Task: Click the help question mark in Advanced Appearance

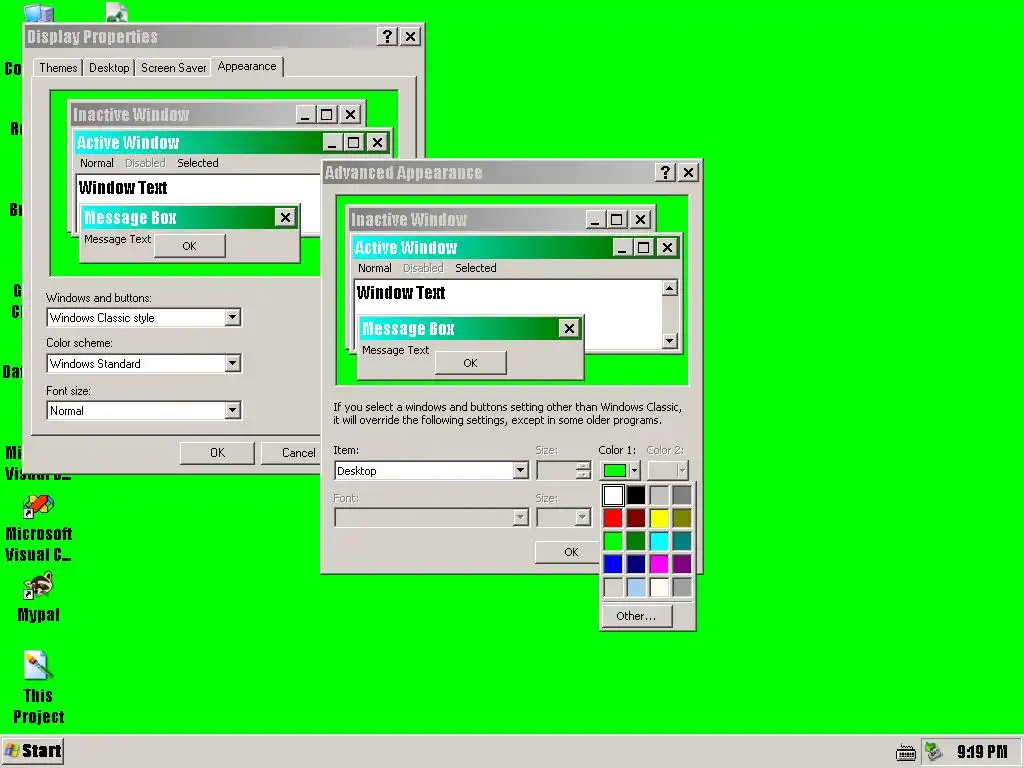Action: pos(665,172)
